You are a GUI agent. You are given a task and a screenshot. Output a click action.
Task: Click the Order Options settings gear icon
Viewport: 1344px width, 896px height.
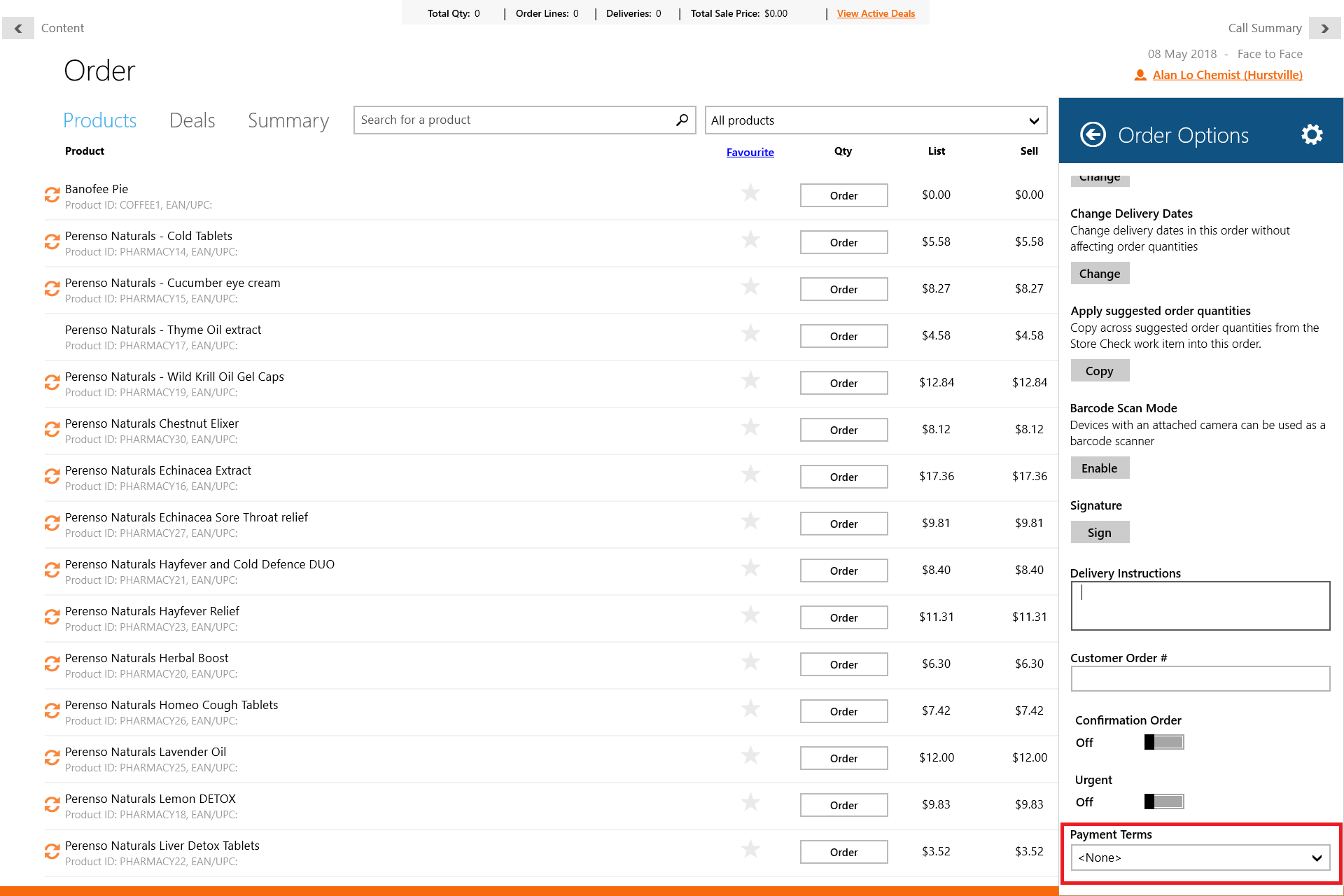tap(1312, 134)
